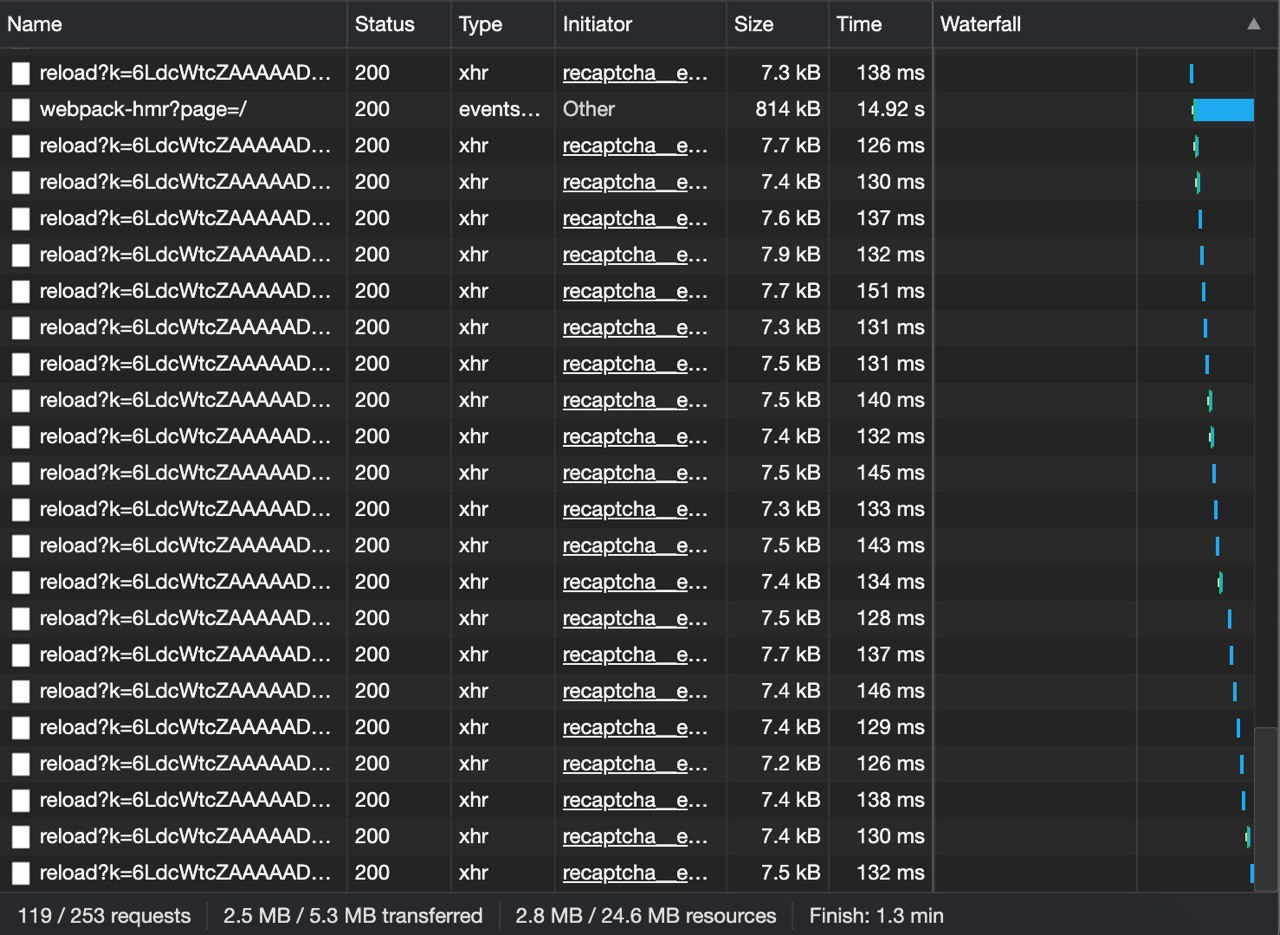
Task: Sort by the Status column header
Action: (384, 24)
